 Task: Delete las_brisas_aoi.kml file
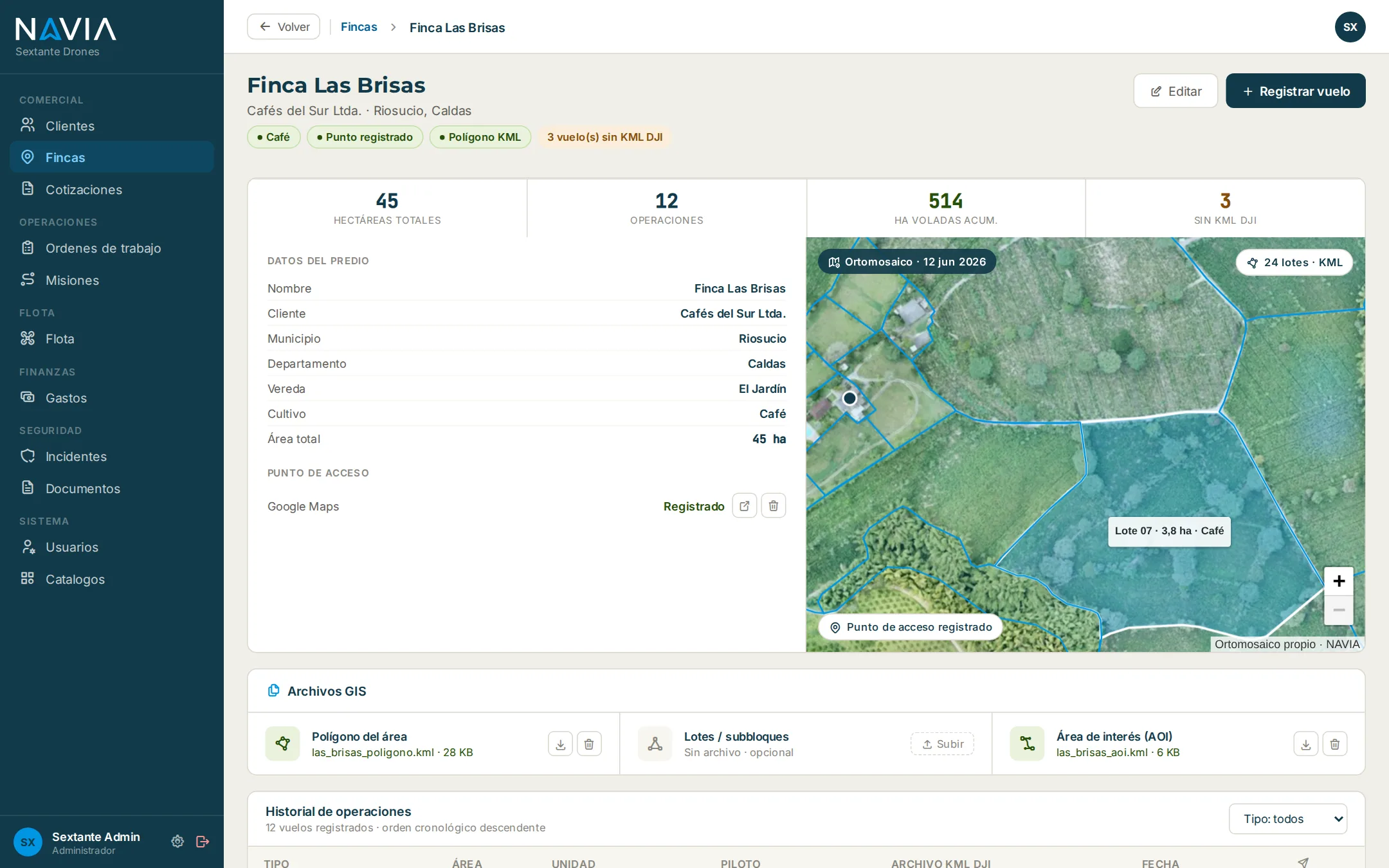[x=1335, y=744]
